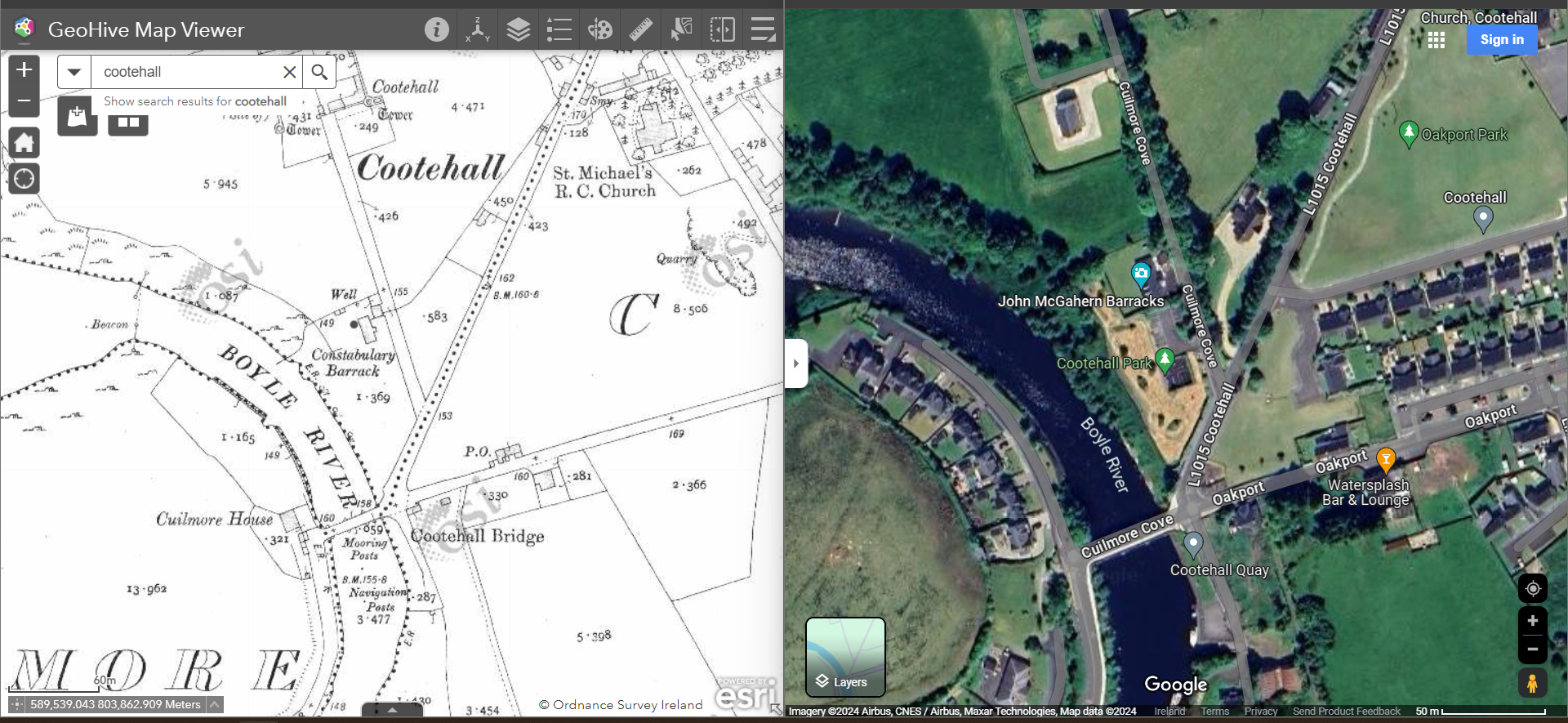This screenshot has width=1568, height=723.
Task: Click the 589,539.043 803,862.909 Meters readout
Action: (115, 704)
